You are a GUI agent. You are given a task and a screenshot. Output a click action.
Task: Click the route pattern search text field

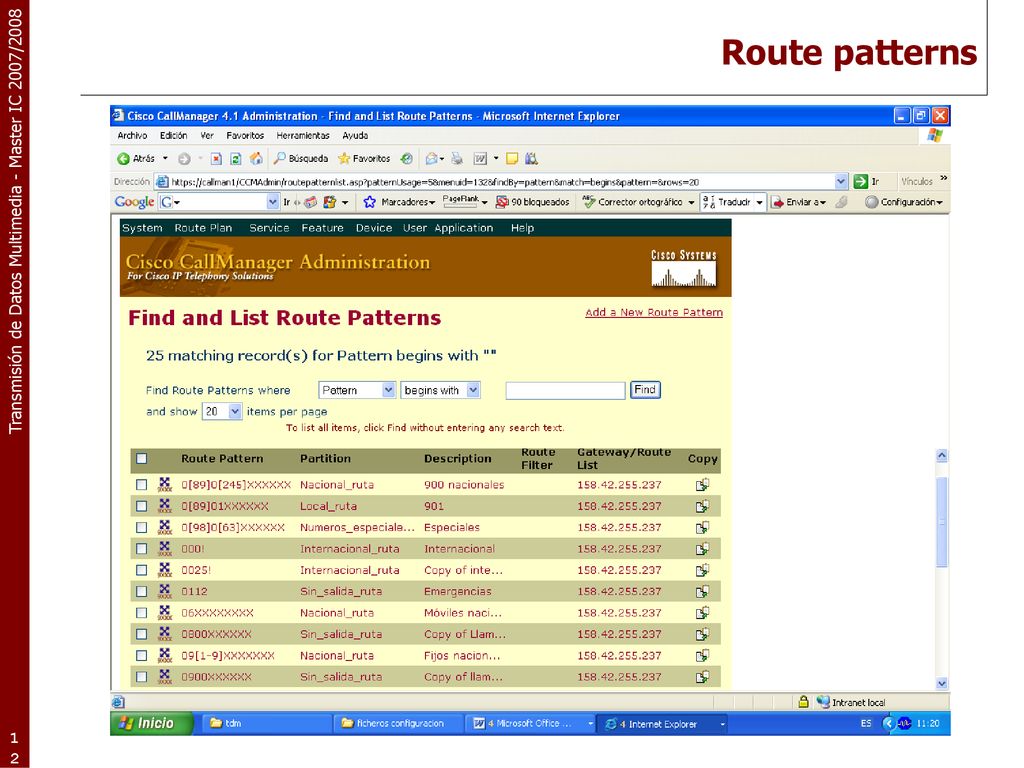click(566, 391)
